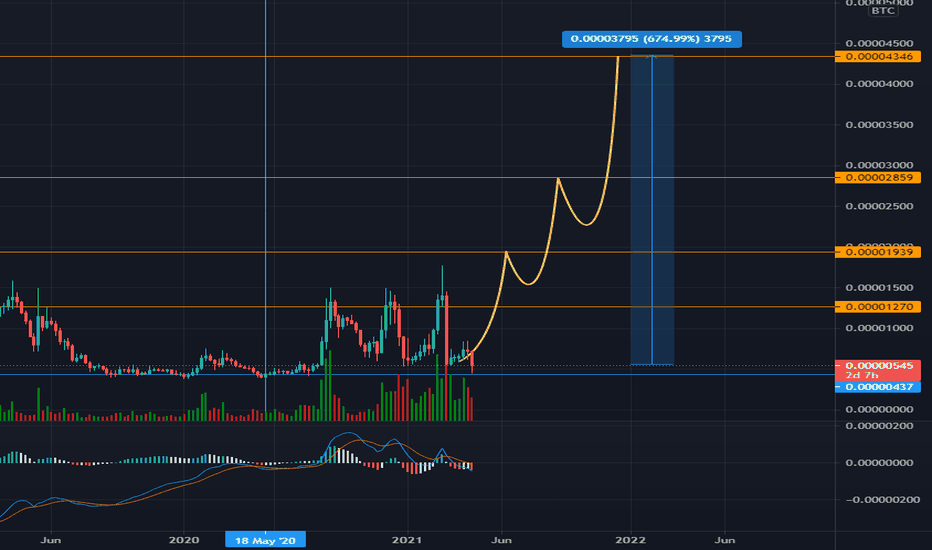932x550 pixels.
Task: Click the 0.00002500 price scale value
Action: tap(879, 206)
